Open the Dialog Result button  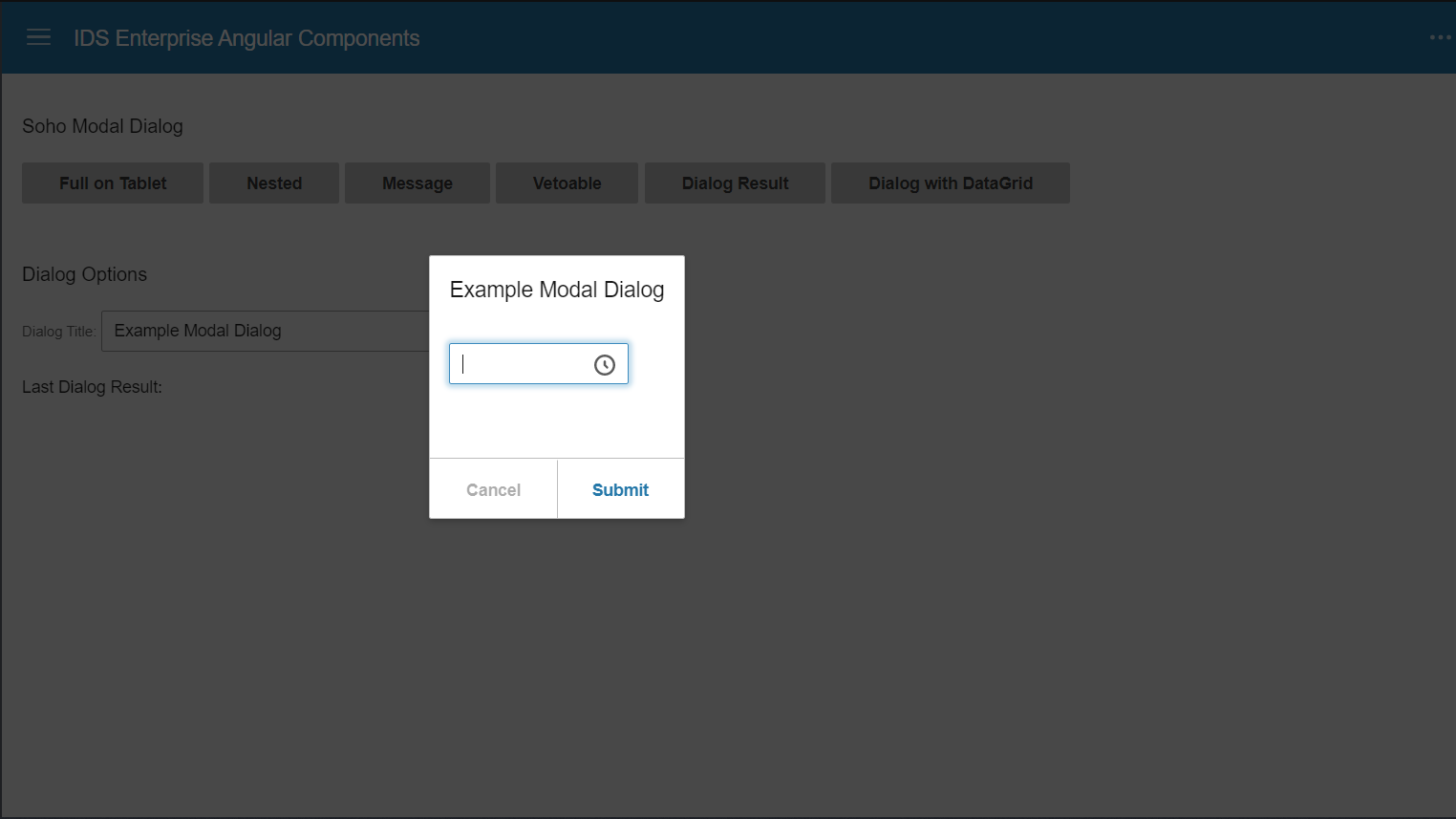click(736, 183)
